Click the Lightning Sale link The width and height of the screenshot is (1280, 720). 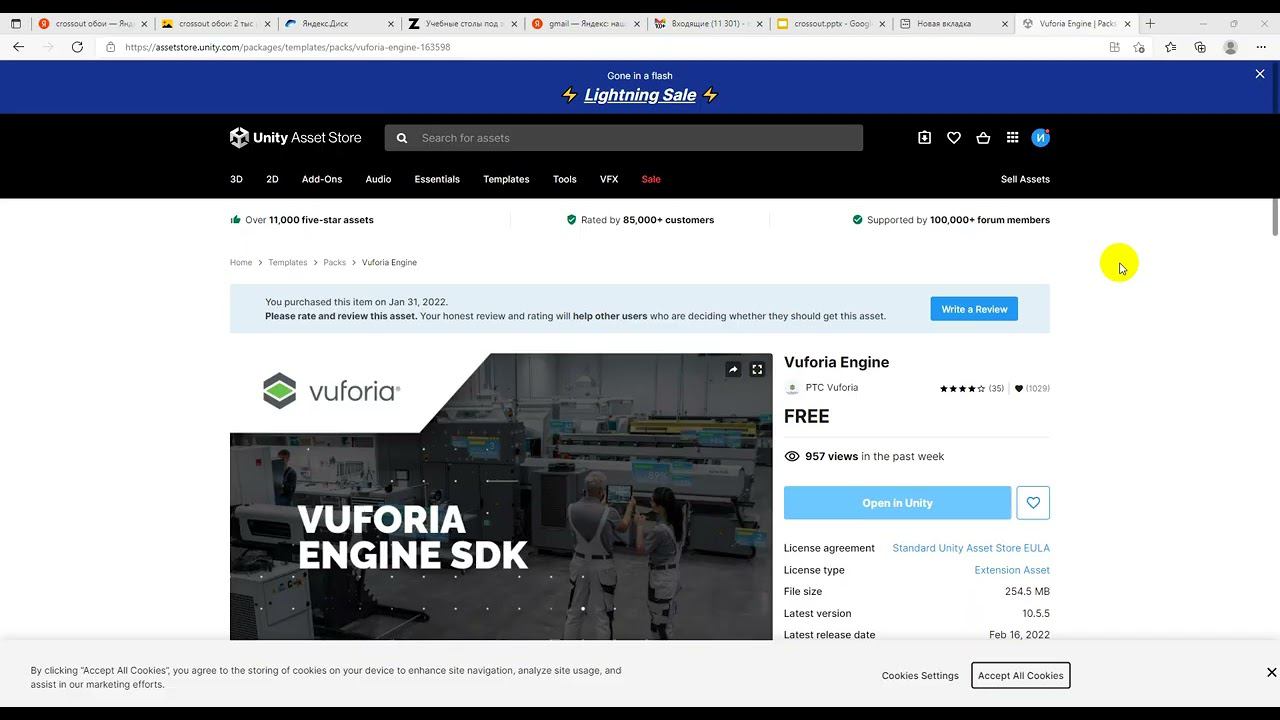pos(640,95)
